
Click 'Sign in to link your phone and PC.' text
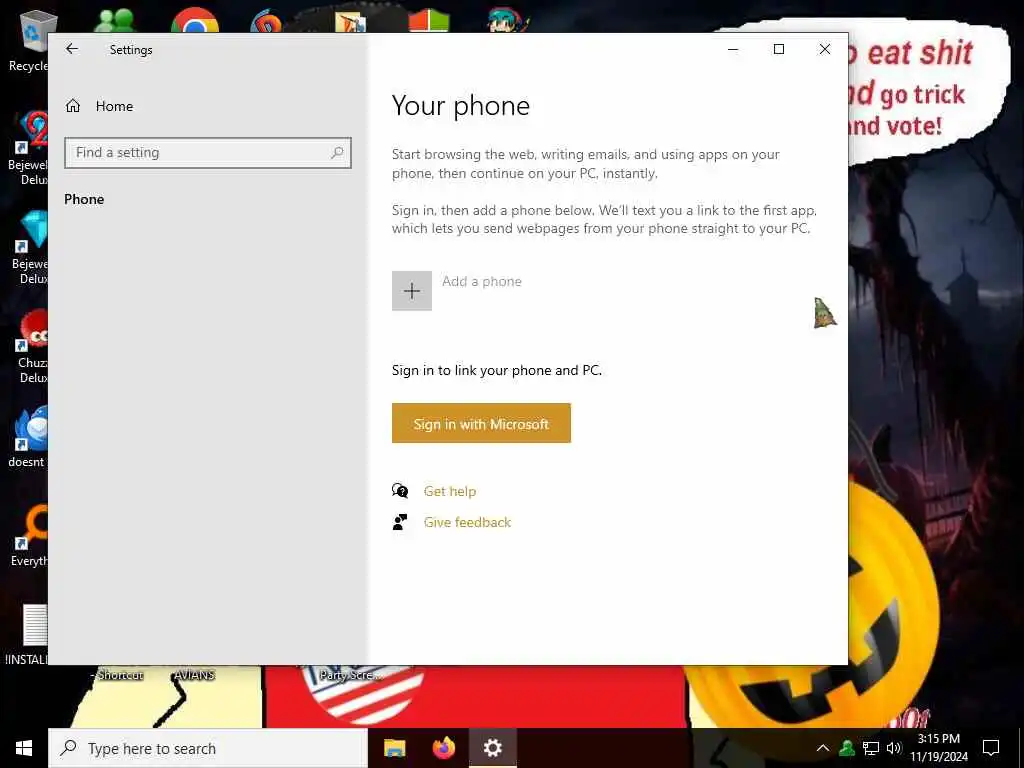497,370
